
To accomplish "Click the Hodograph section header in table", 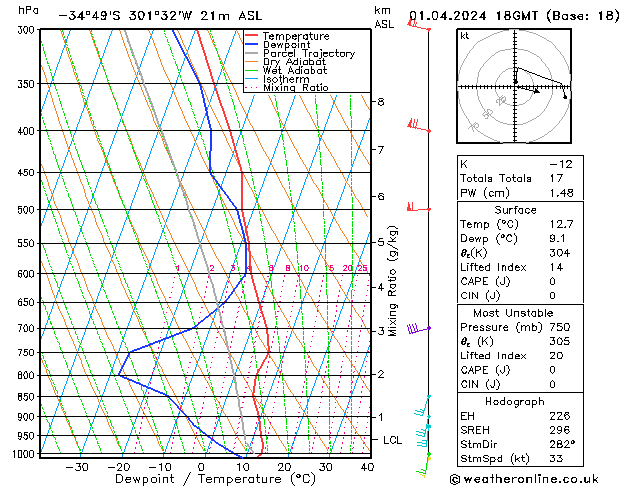I will [514, 400].
